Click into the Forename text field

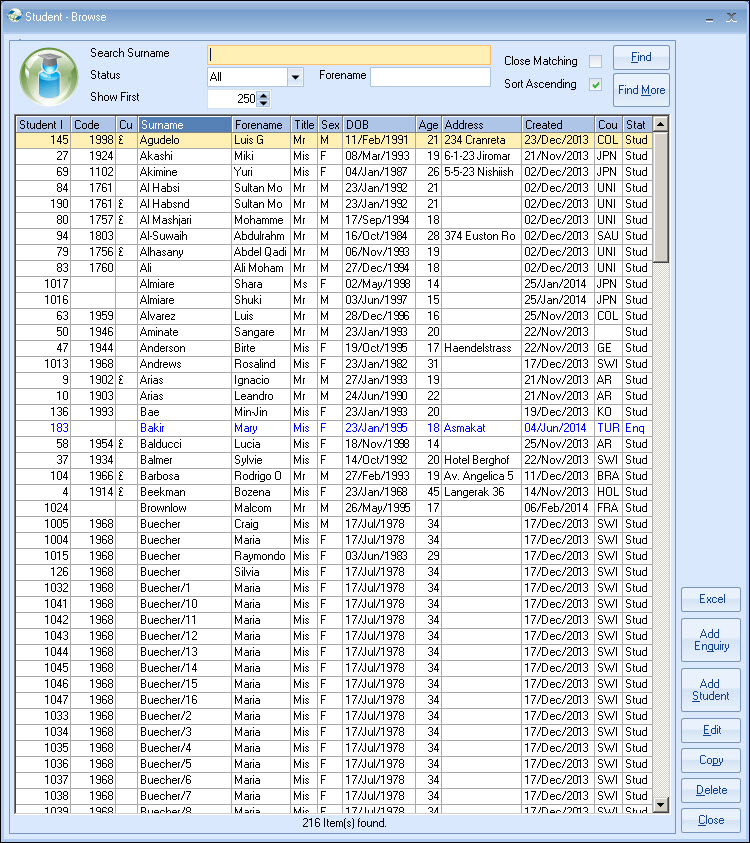(x=430, y=77)
